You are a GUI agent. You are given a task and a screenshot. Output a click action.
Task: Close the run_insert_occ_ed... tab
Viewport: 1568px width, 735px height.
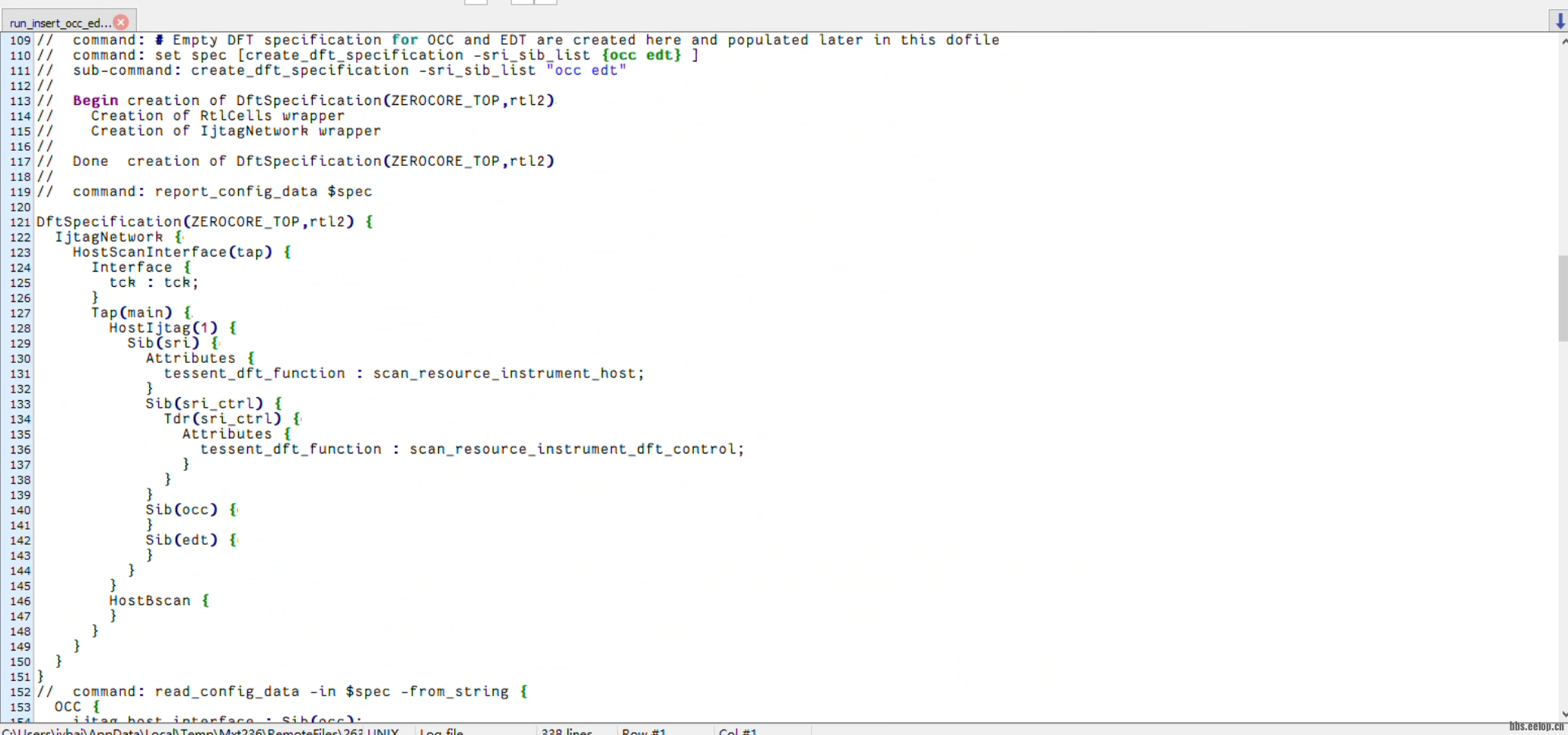click(x=121, y=22)
